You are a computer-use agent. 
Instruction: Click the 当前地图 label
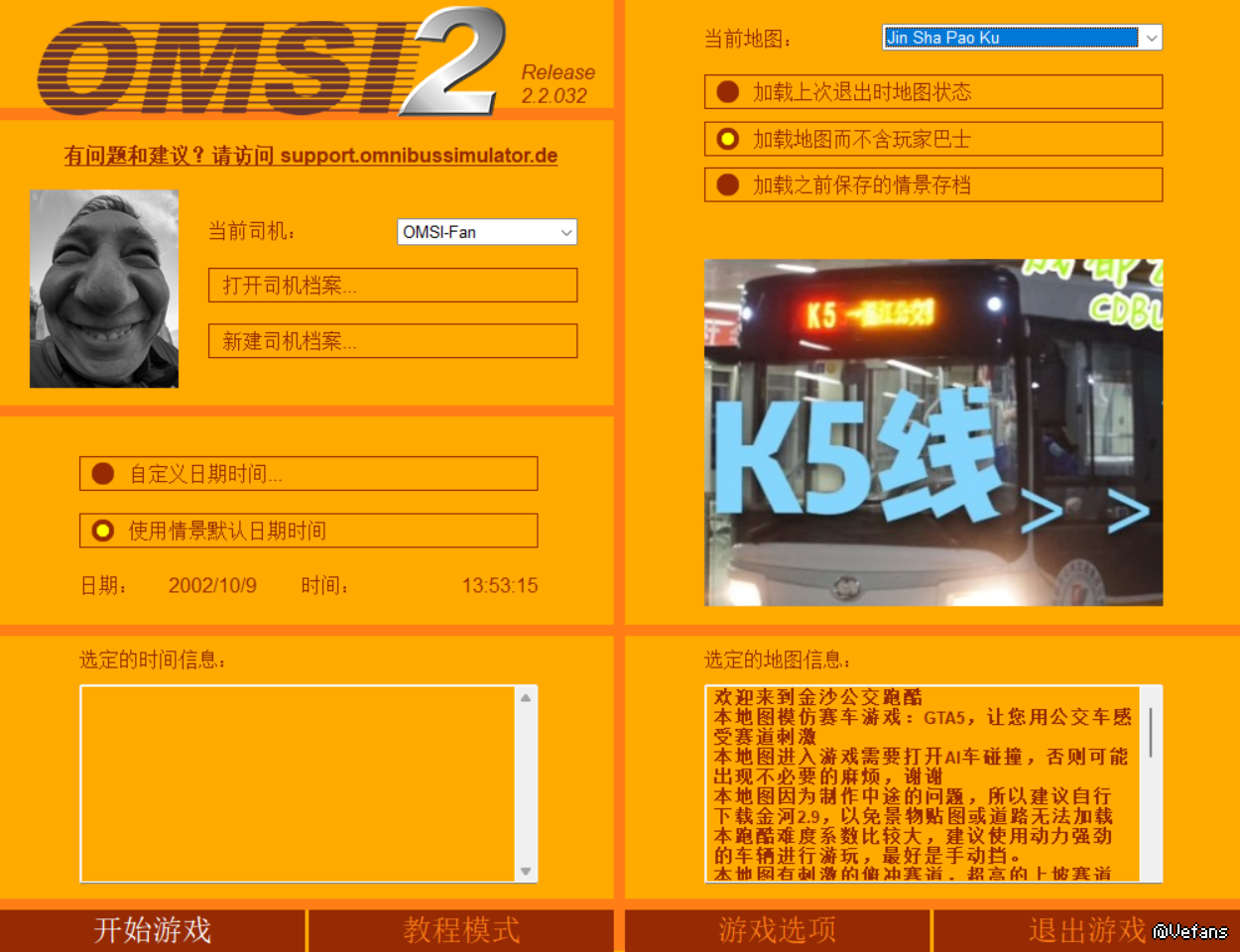pos(748,39)
